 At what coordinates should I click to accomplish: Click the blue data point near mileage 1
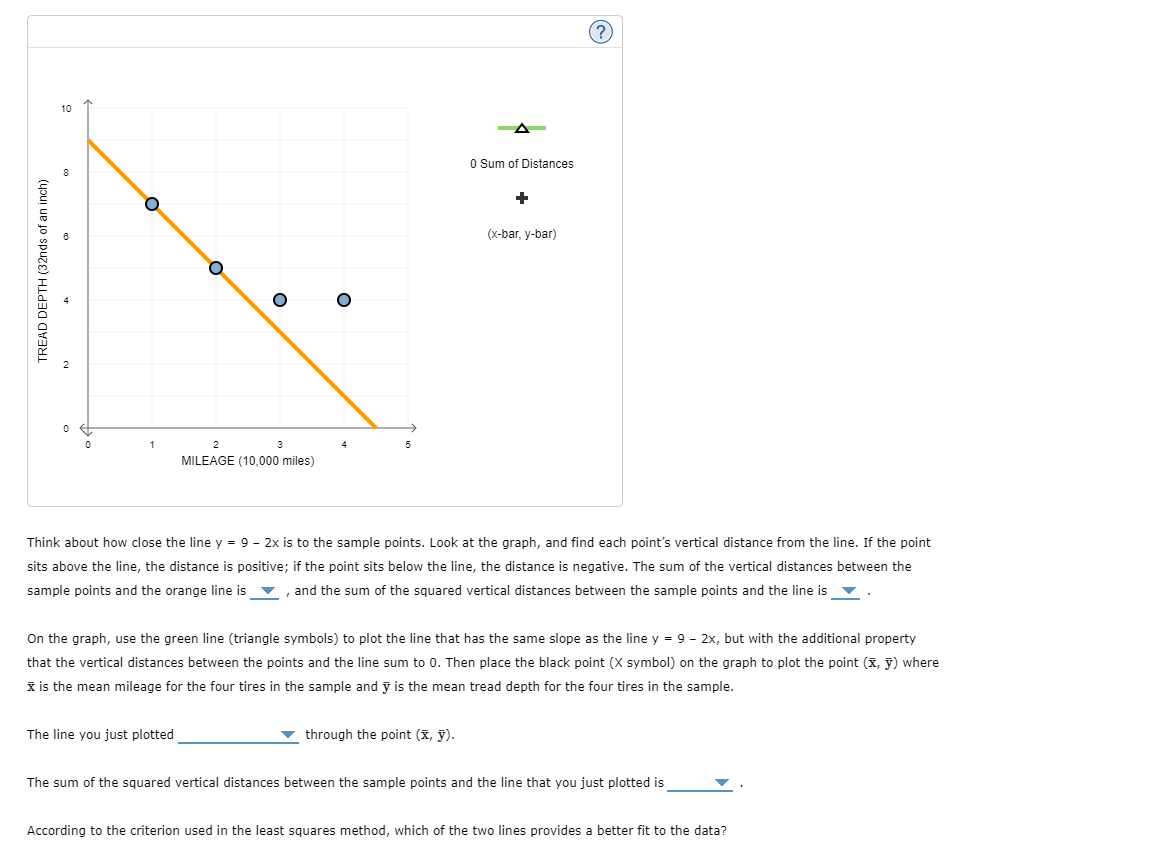click(152, 203)
